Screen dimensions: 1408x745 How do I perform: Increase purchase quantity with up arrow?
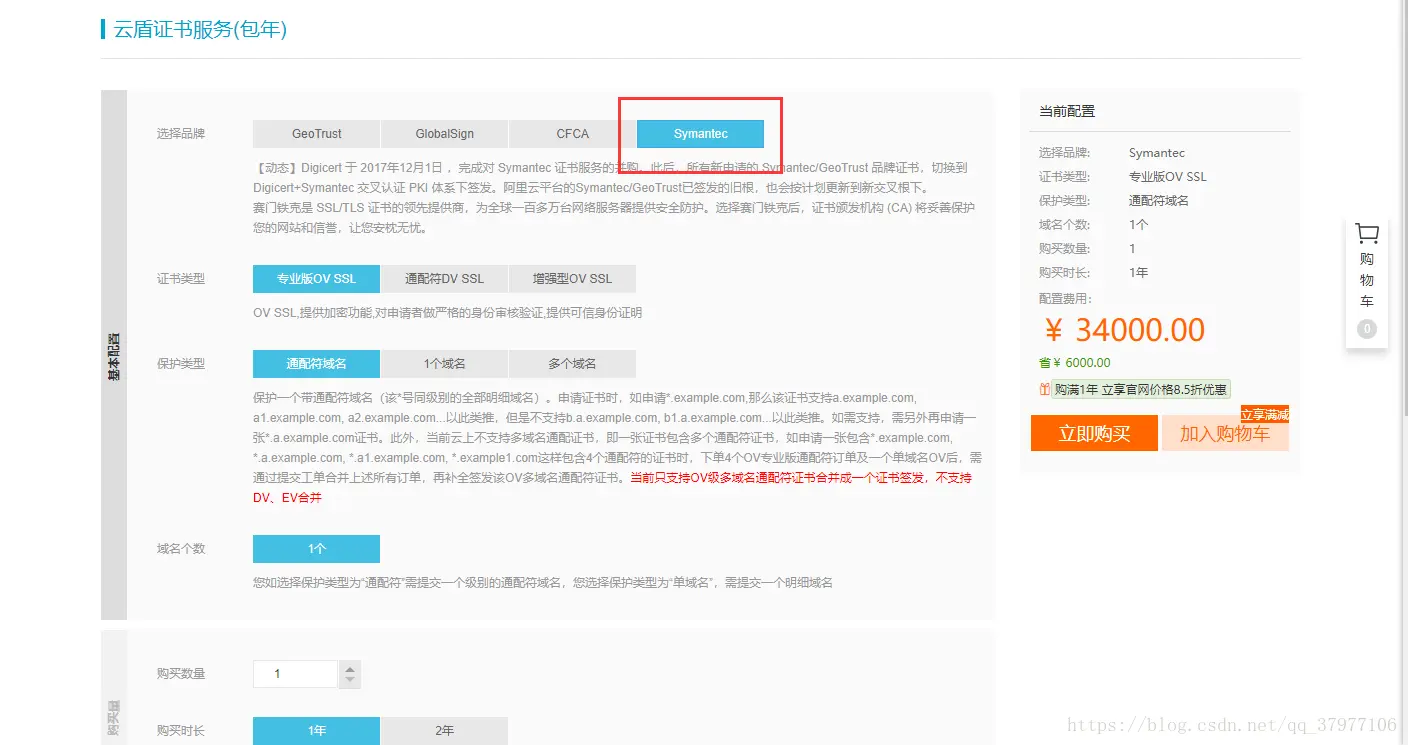tap(349, 668)
